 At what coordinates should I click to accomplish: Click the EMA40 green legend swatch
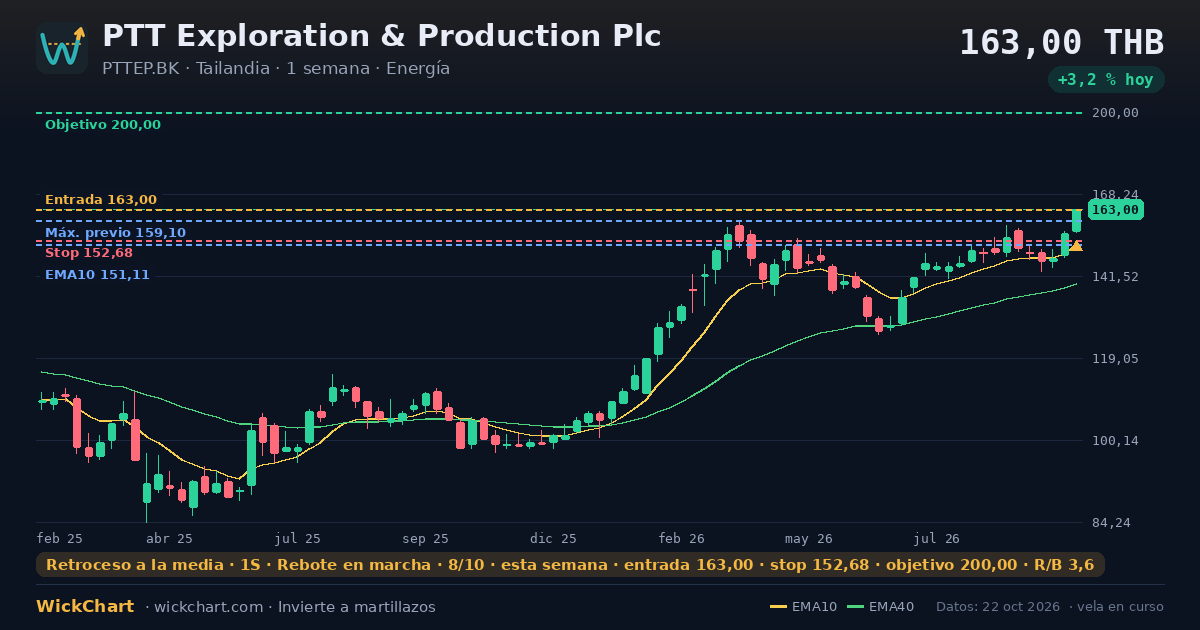pyautogui.click(x=855, y=607)
